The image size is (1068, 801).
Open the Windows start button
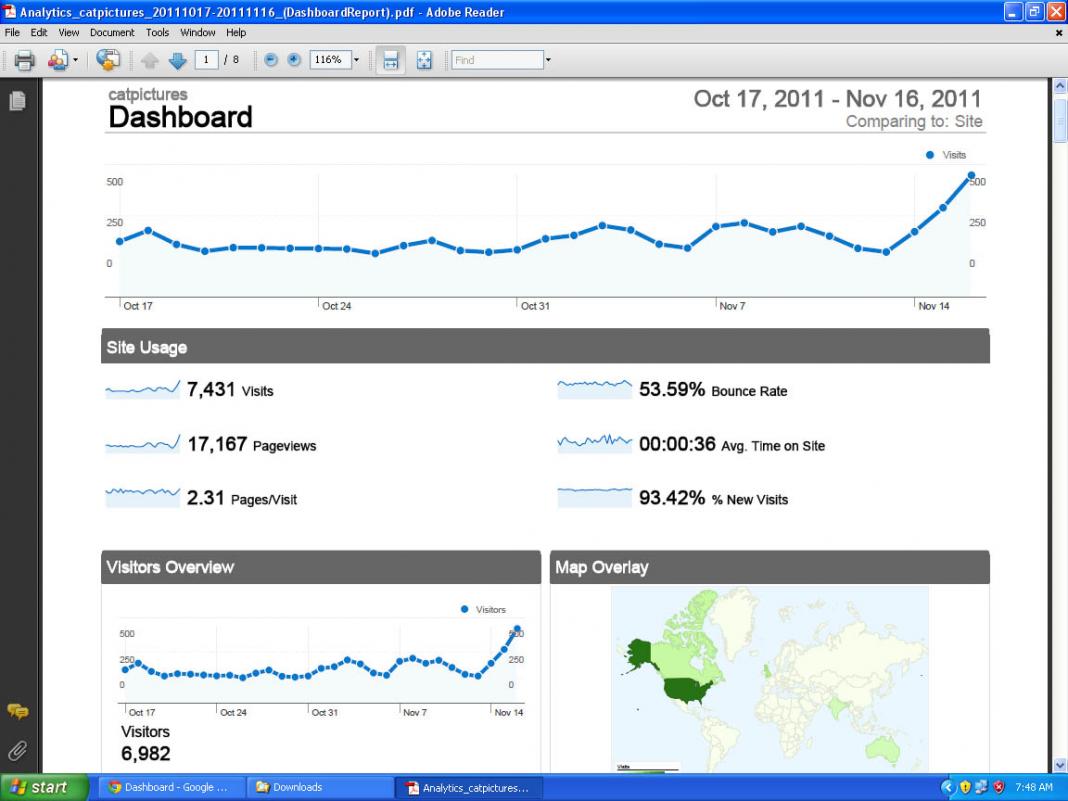point(44,788)
